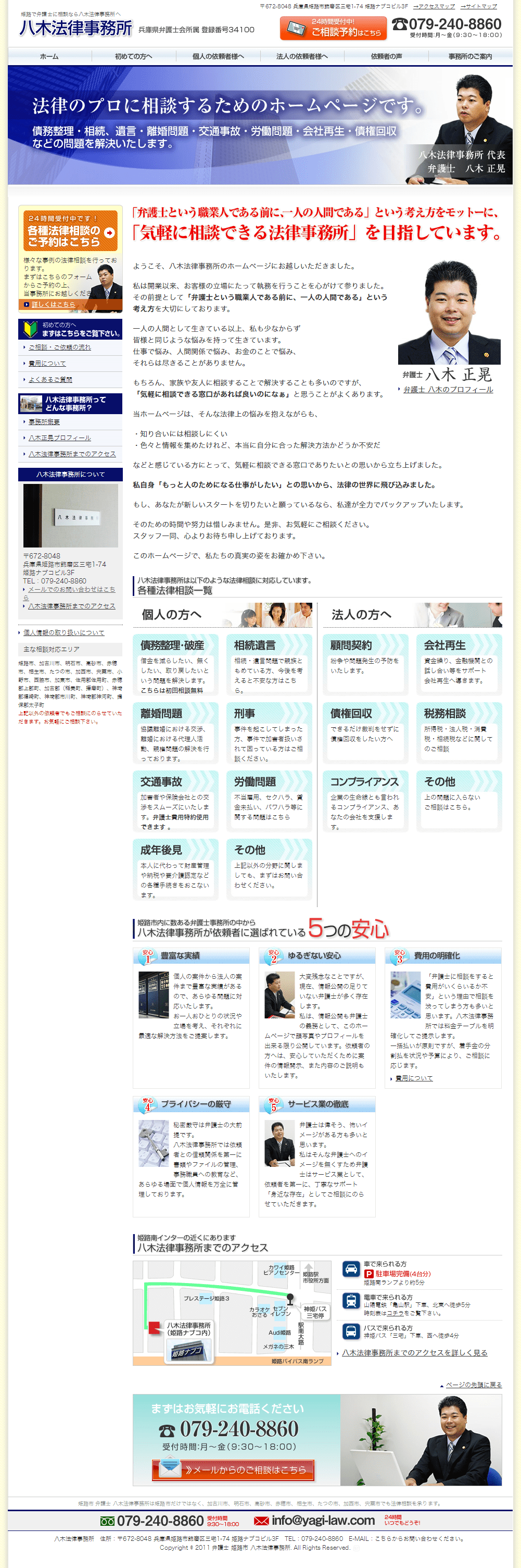521x1568 pixels.
Task: Click the 安心3 badge icon beside 費用の明確化
Action: (x=399, y=956)
